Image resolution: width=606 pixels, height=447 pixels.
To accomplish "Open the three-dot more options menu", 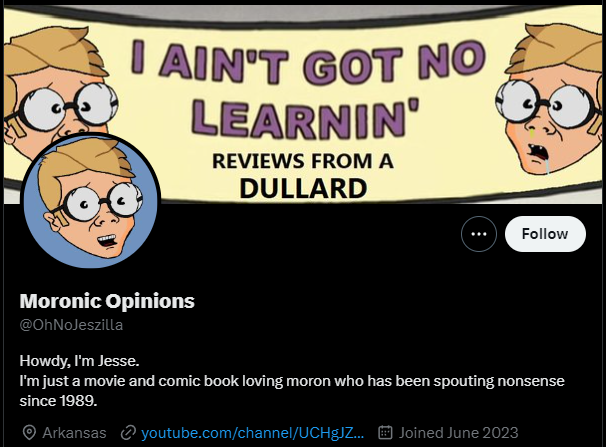I will [478, 234].
